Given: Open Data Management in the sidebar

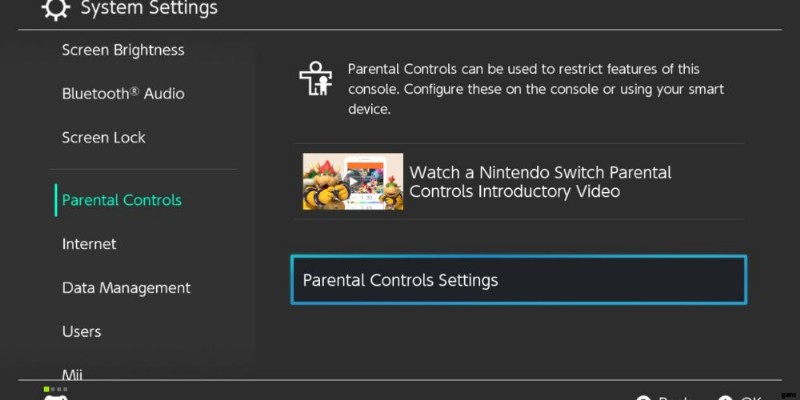Looking at the screenshot, I should point(126,288).
